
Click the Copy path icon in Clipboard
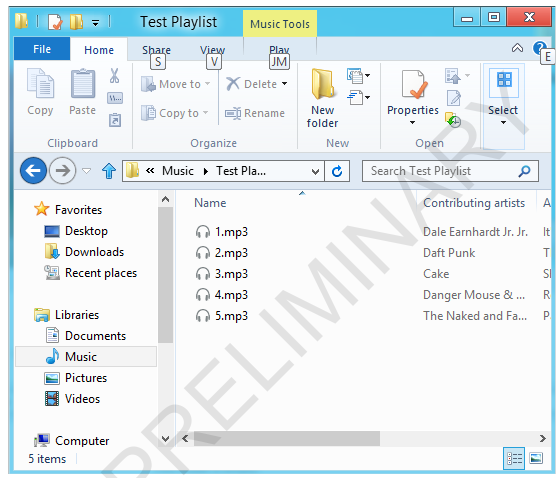(115, 98)
